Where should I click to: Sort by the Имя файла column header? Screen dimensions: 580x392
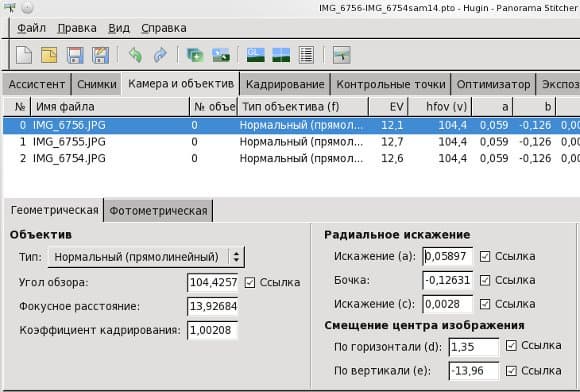pos(110,107)
